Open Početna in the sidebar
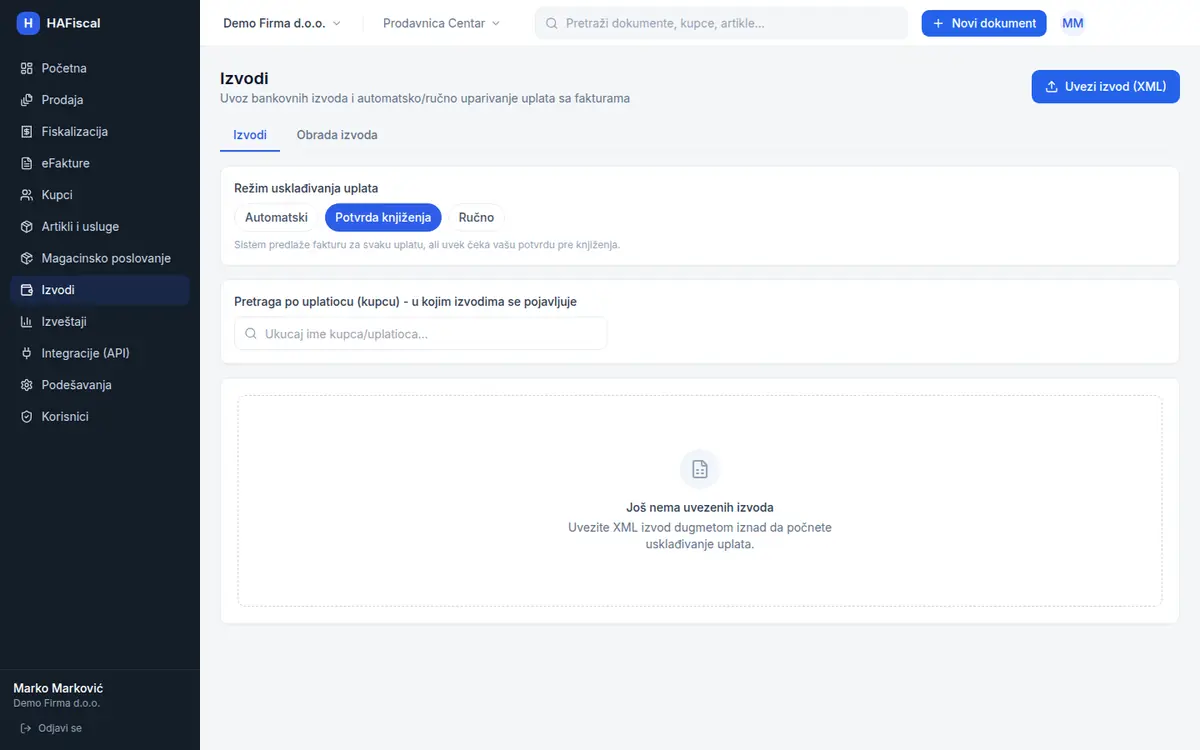Screen dimensions: 1200x750 [x=100, y=68]
